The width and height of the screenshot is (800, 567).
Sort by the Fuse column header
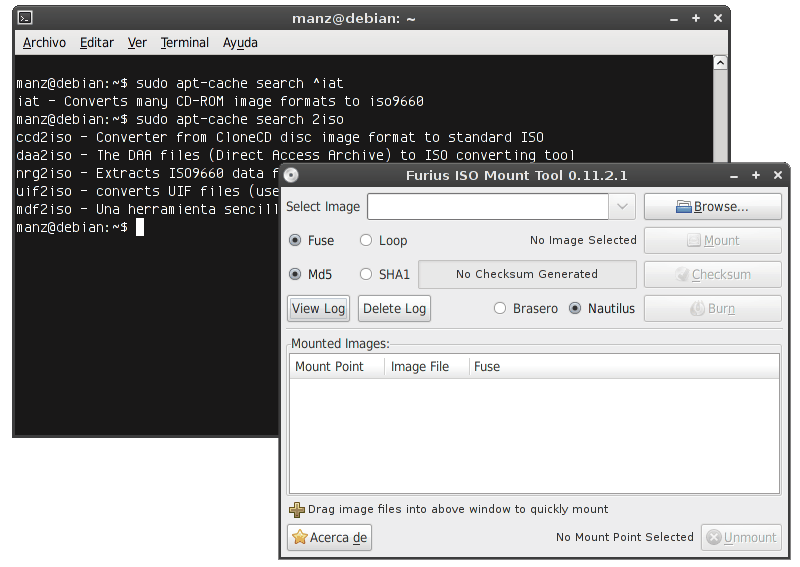(624, 367)
